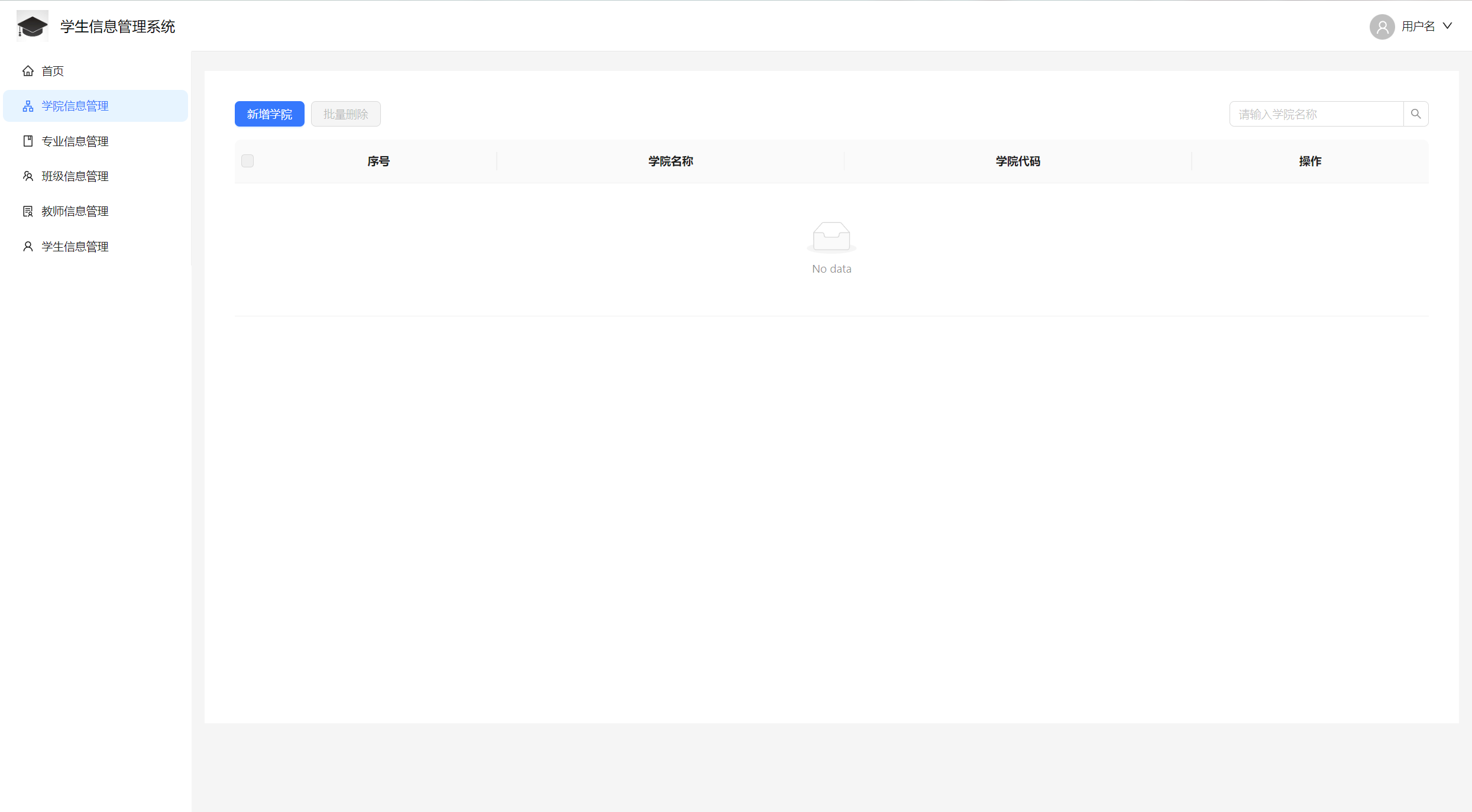
Task: Click the graduation cap logo icon
Action: point(32,26)
